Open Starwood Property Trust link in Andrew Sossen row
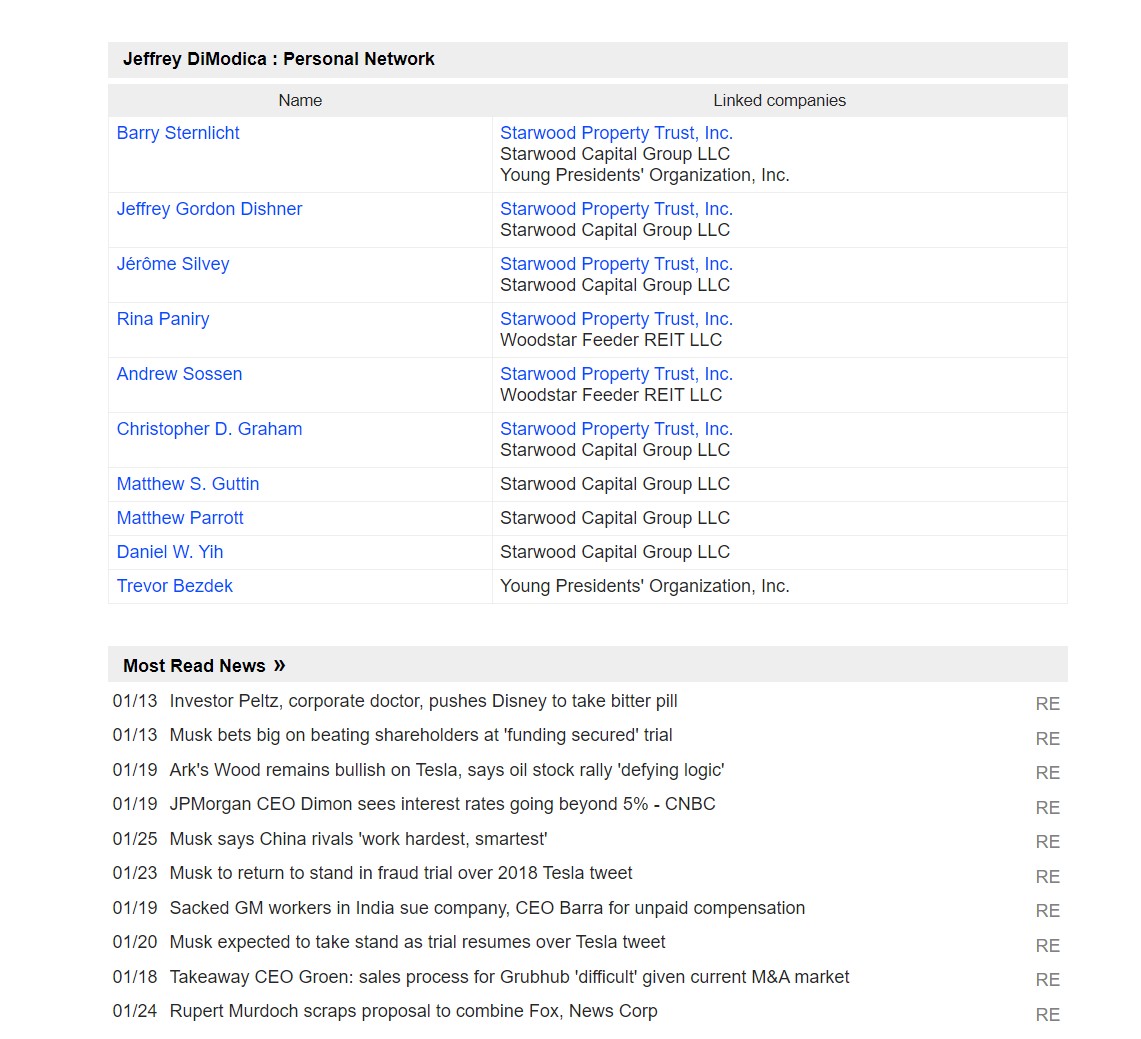Viewport: 1141px width, 1039px height. pos(616,374)
